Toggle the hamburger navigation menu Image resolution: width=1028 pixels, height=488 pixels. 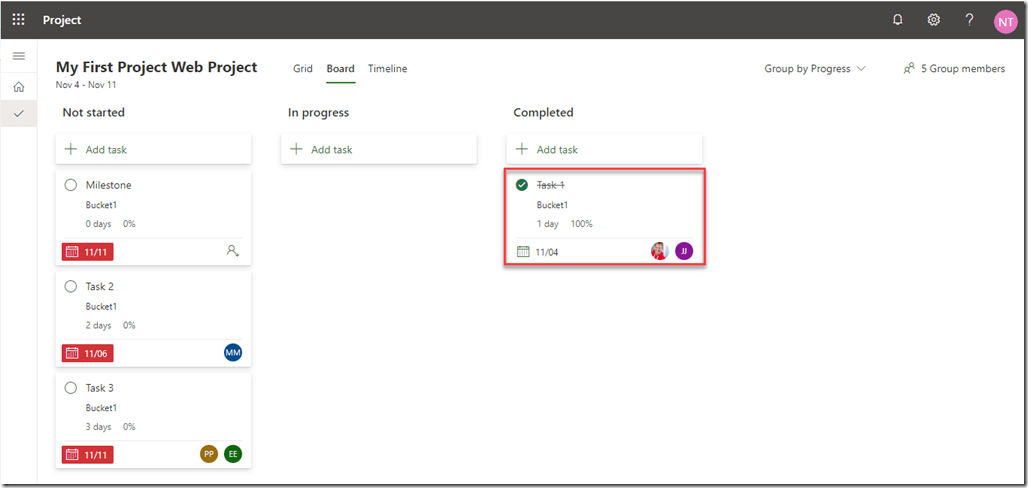tap(18, 56)
